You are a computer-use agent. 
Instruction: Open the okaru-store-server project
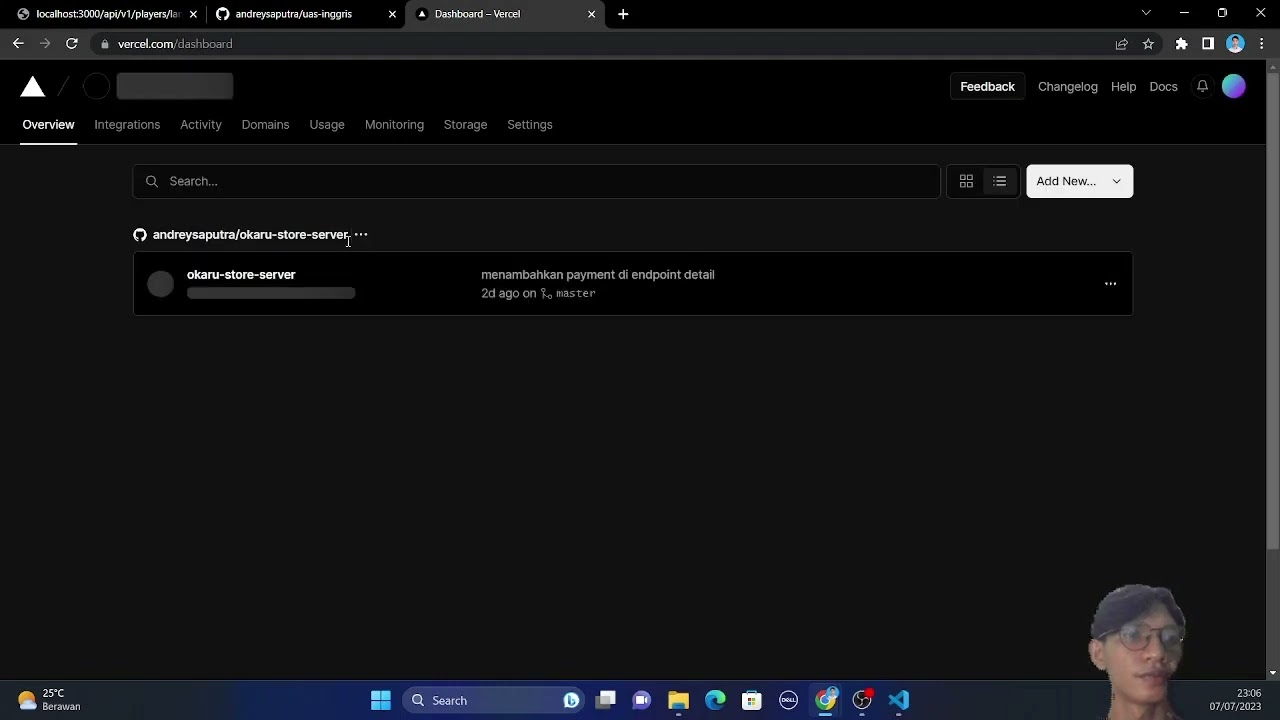[x=241, y=275]
